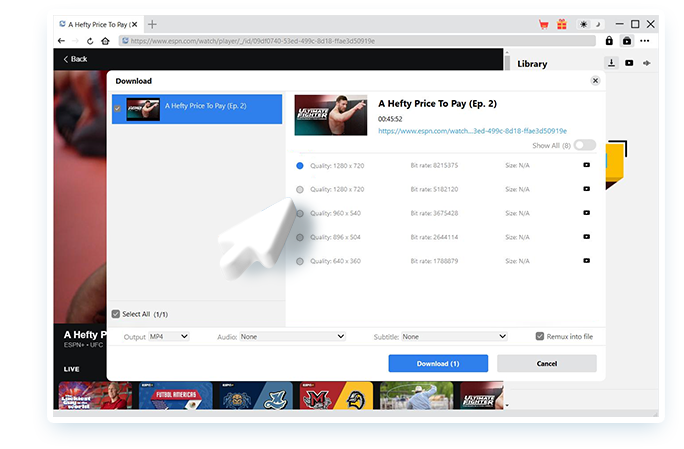Open the three-dots more menu
This screenshot has width=684, height=449.
645,41
